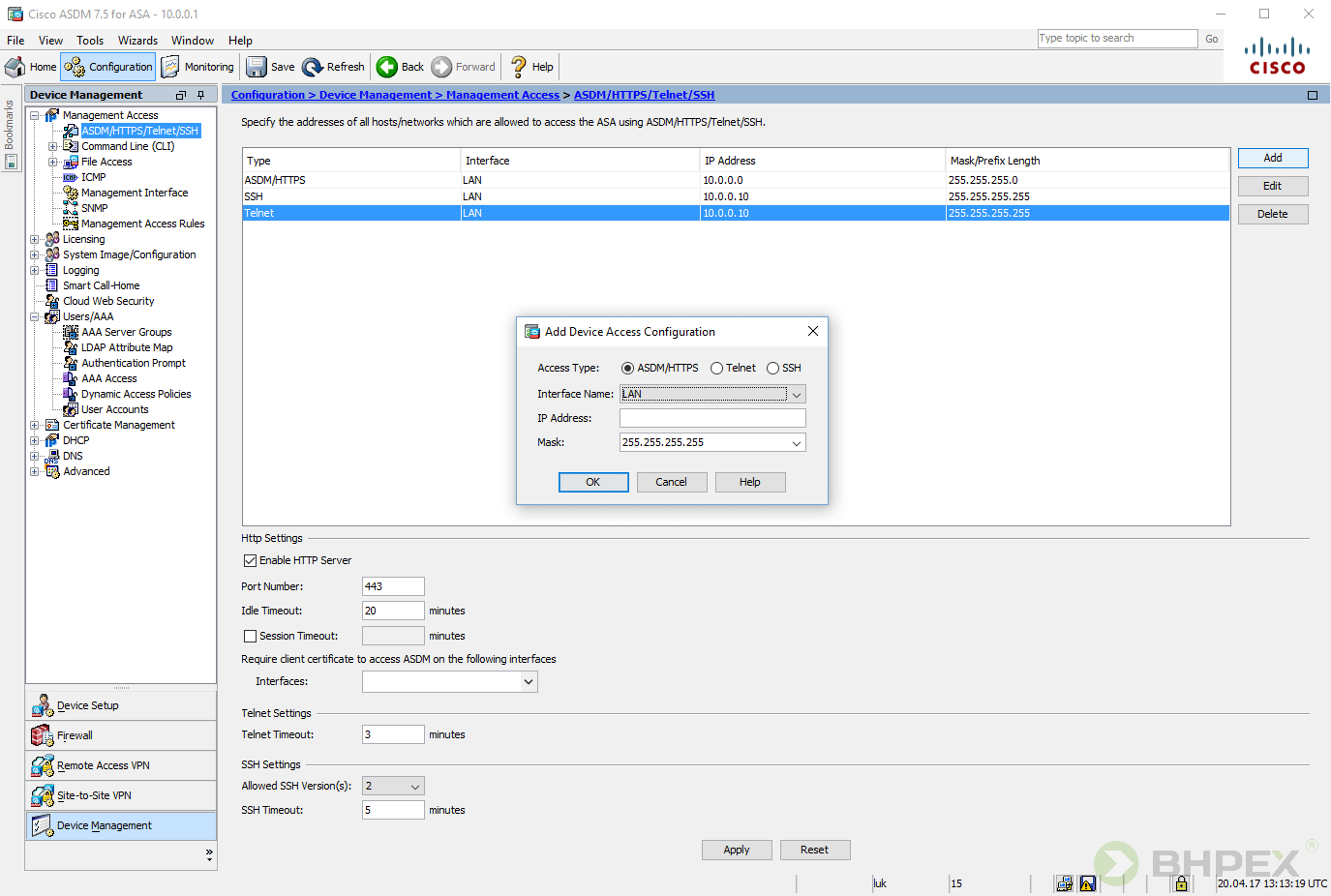
Task: Select the Telnet access type radio button
Action: (716, 368)
